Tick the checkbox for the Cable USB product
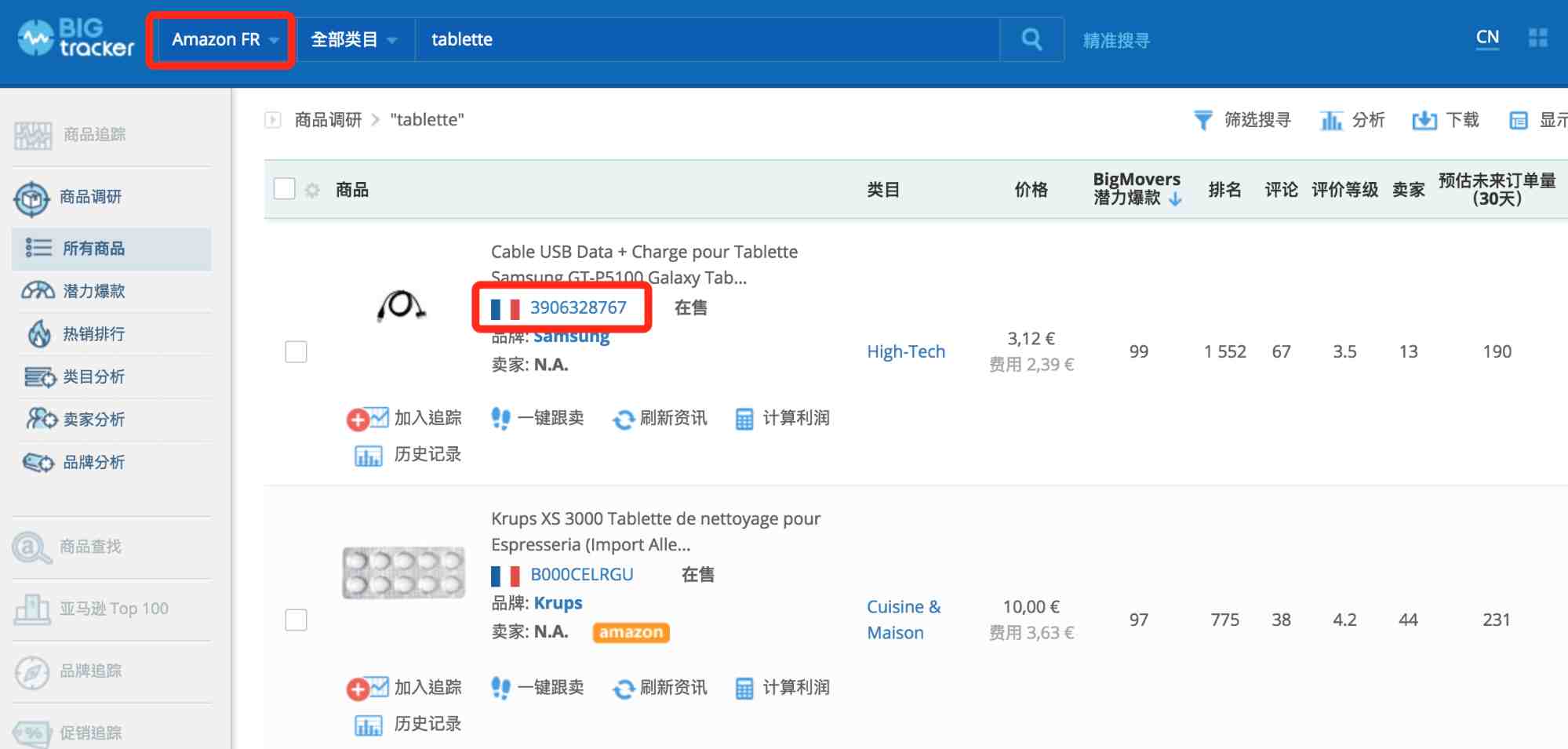 coord(296,352)
